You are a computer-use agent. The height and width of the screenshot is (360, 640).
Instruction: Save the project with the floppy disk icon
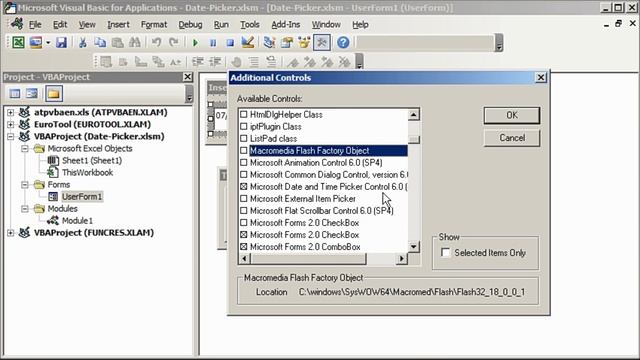pyautogui.click(x=61, y=42)
